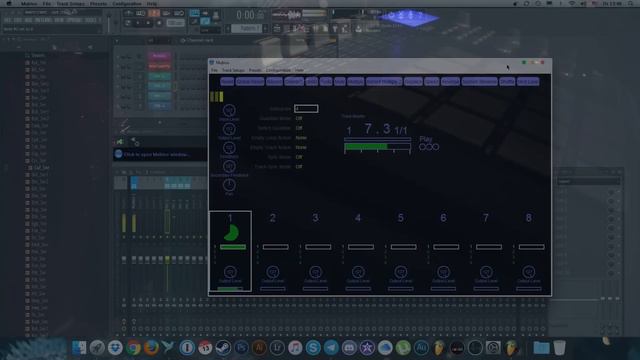Open Telegram from the Dock

(x=331, y=348)
